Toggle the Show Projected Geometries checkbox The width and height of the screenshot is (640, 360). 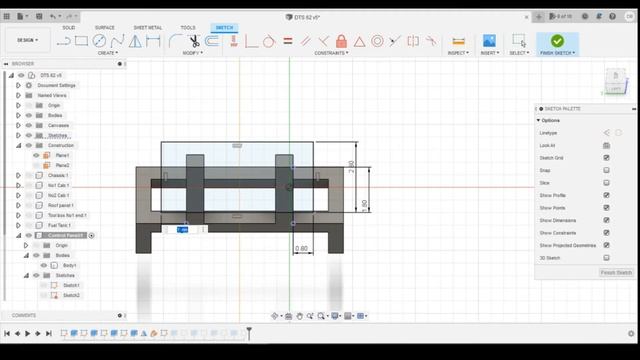[606, 245]
